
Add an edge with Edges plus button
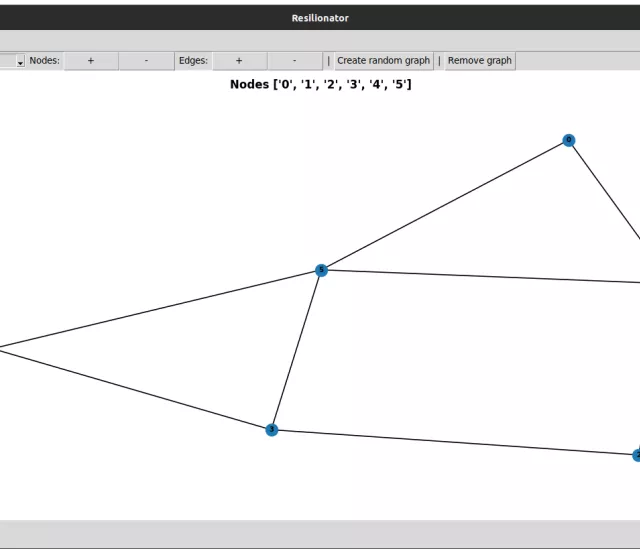[238, 61]
